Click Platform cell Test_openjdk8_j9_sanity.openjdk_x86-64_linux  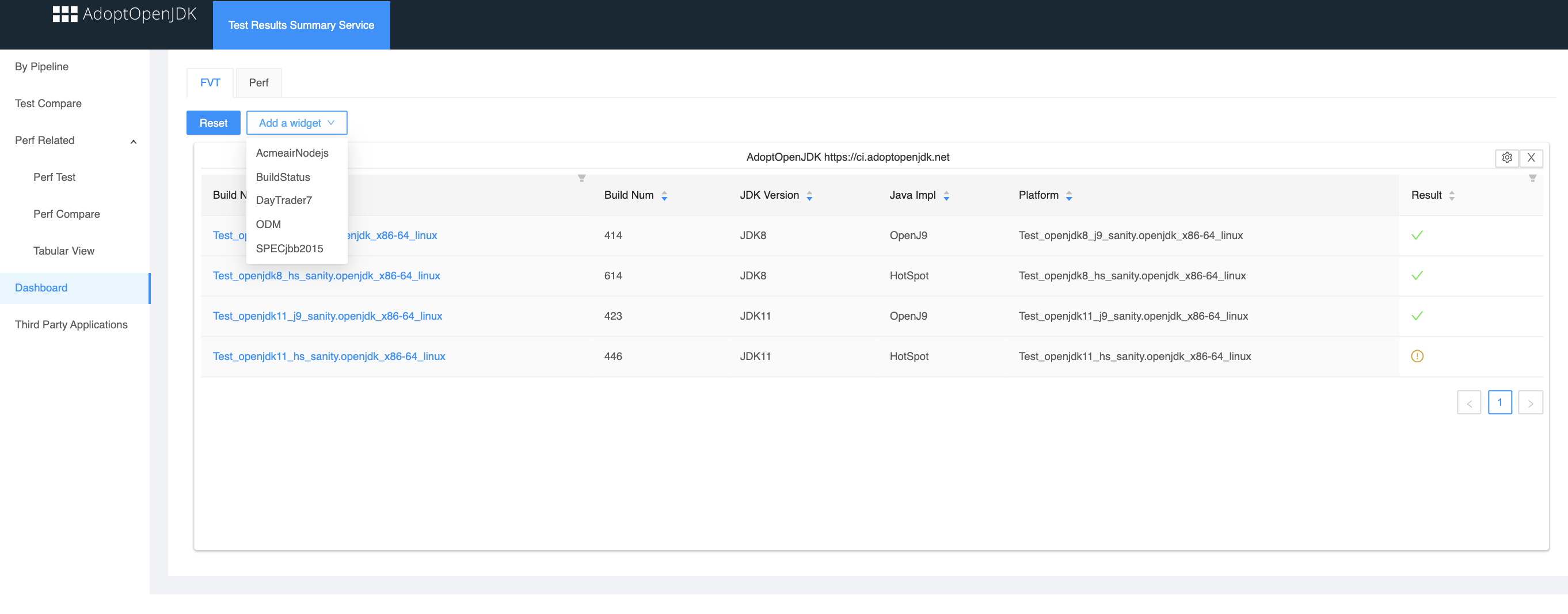coord(1131,236)
